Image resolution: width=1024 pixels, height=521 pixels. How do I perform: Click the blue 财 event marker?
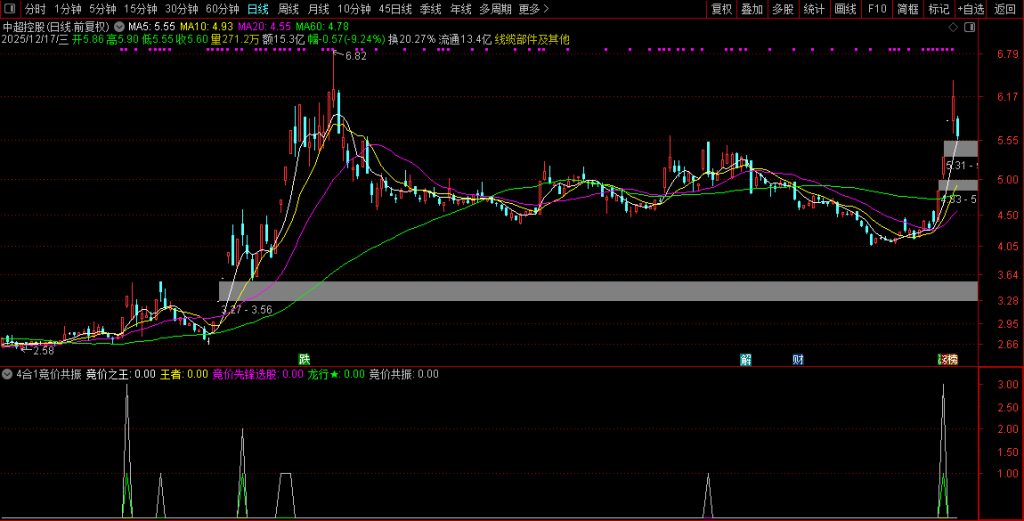(798, 359)
